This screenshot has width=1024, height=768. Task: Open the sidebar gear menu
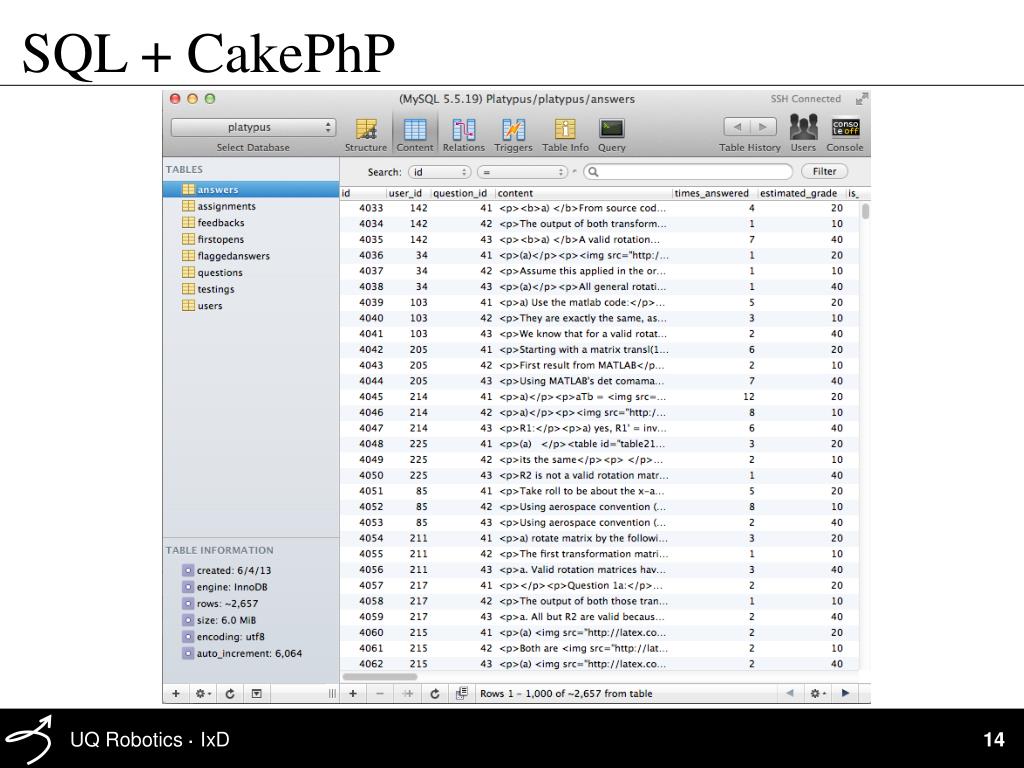[203, 694]
